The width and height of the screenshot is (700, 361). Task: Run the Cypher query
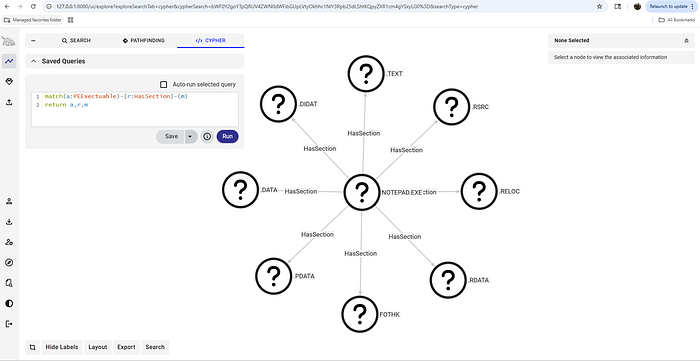[228, 137]
